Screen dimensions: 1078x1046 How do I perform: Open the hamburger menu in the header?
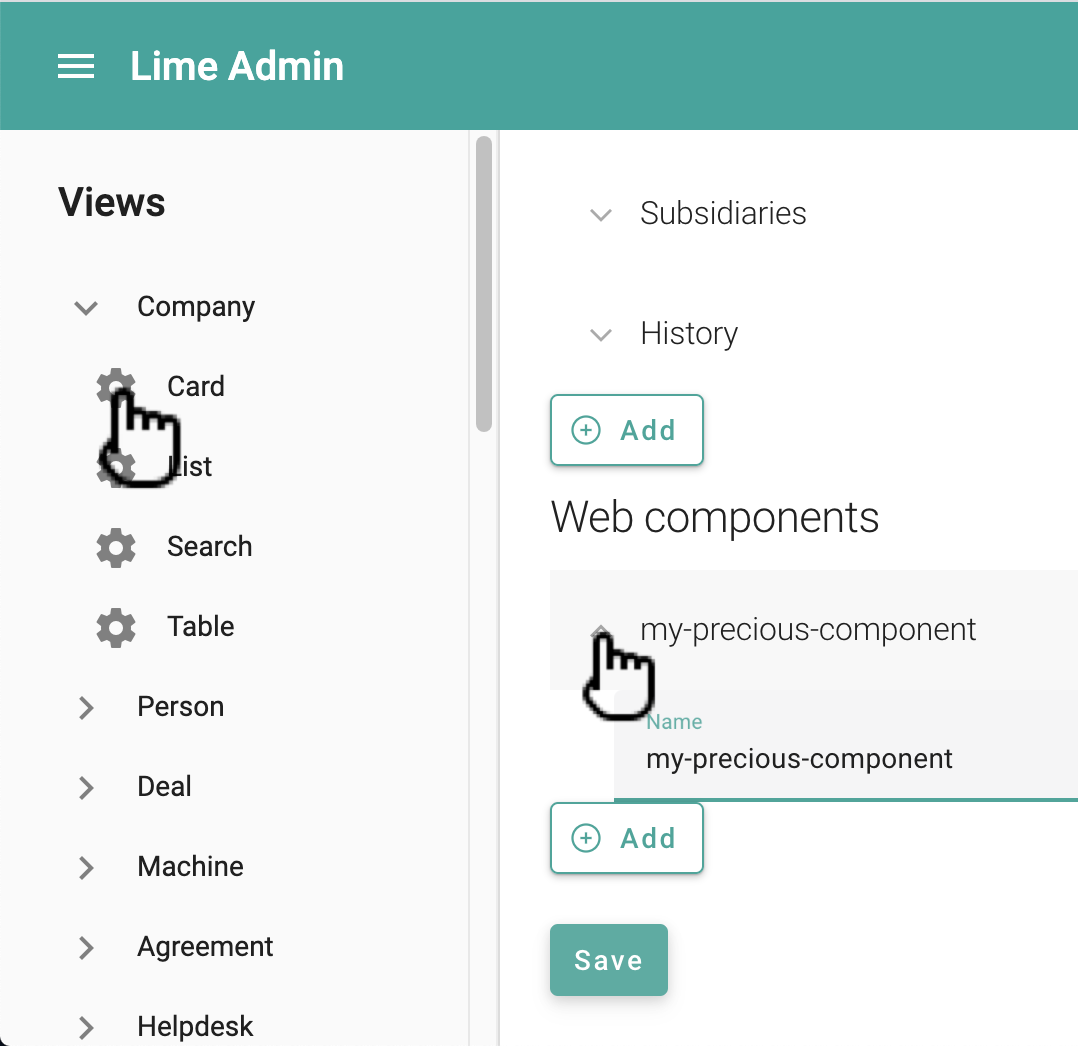tap(76, 67)
